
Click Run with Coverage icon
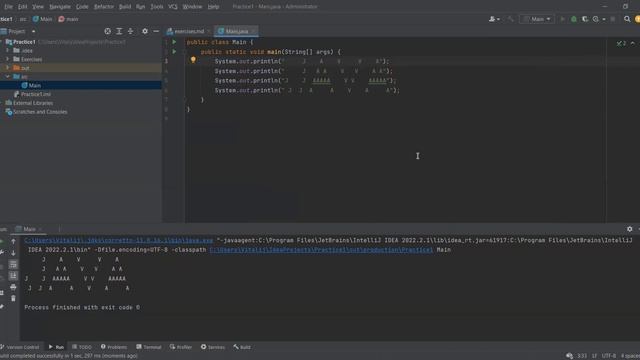tap(585, 19)
